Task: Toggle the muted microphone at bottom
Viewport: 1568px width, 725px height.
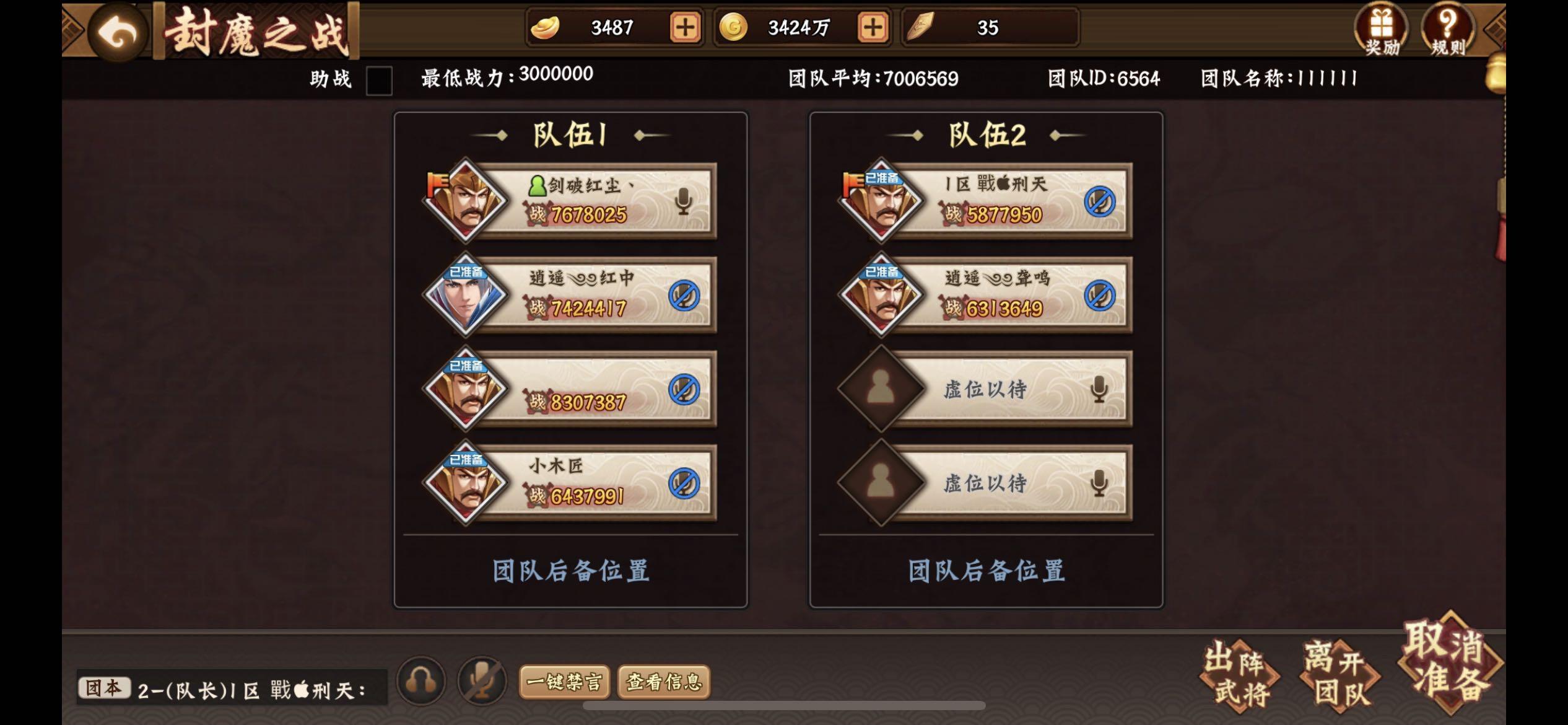Action: [482, 682]
